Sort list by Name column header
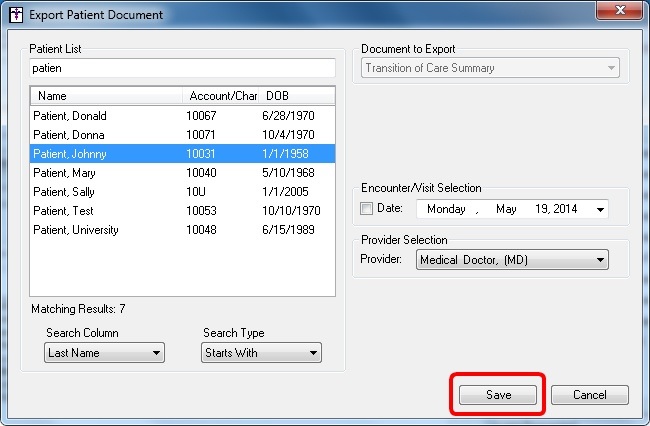This screenshot has width=650, height=426. point(107,97)
